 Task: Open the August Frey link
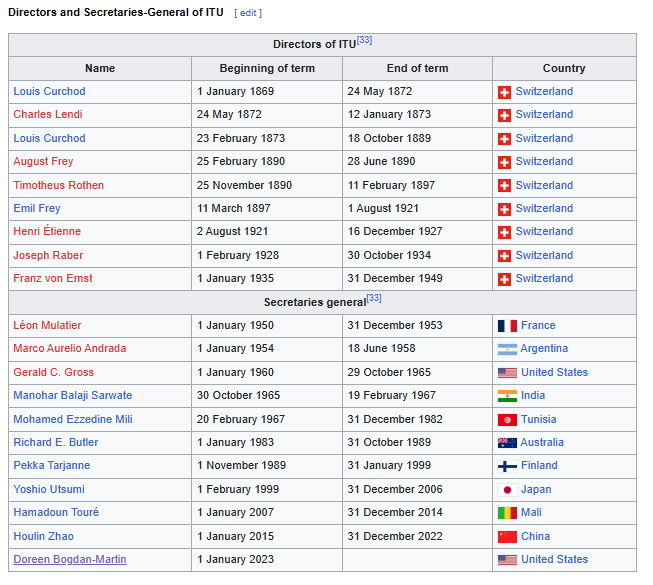tap(43, 161)
